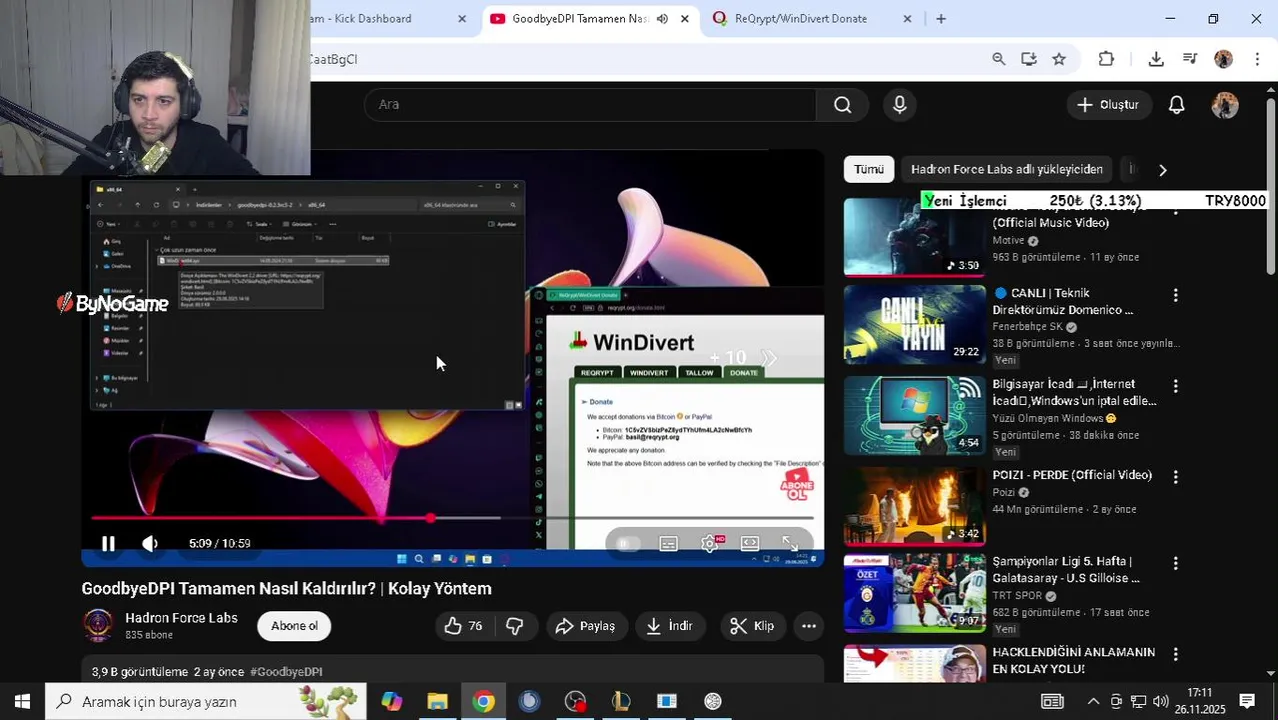Click the Klip button
This screenshot has width=1278, height=720.
click(x=752, y=626)
